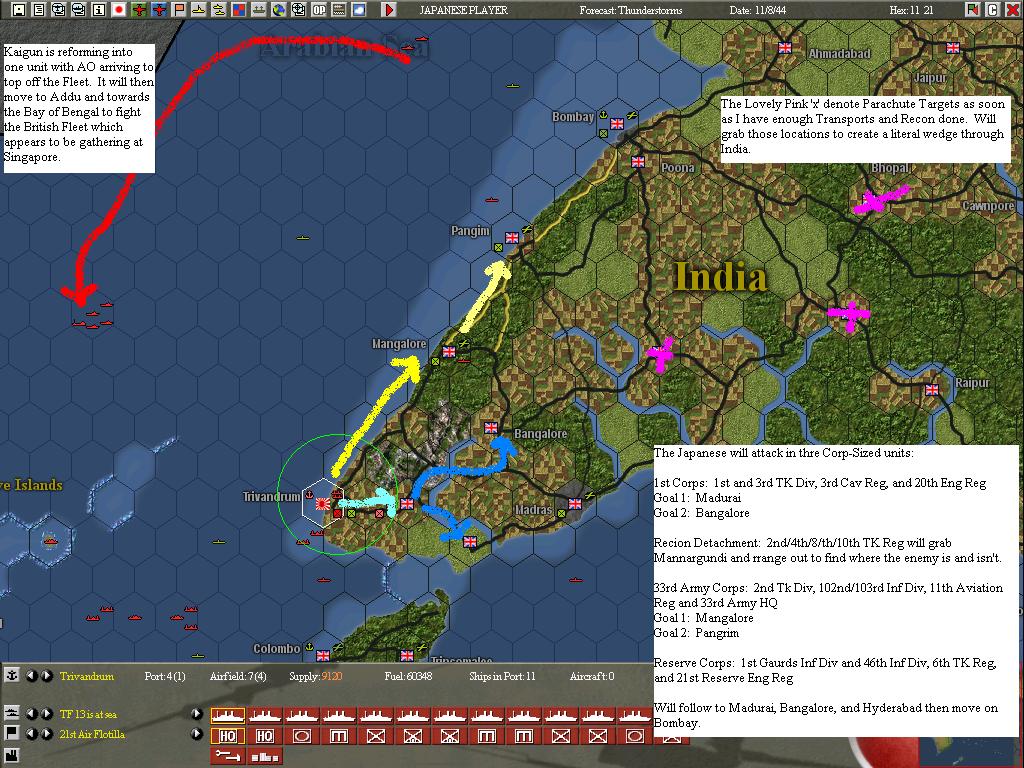
Task: Click the red play end-turn arrow
Action: tap(389, 10)
